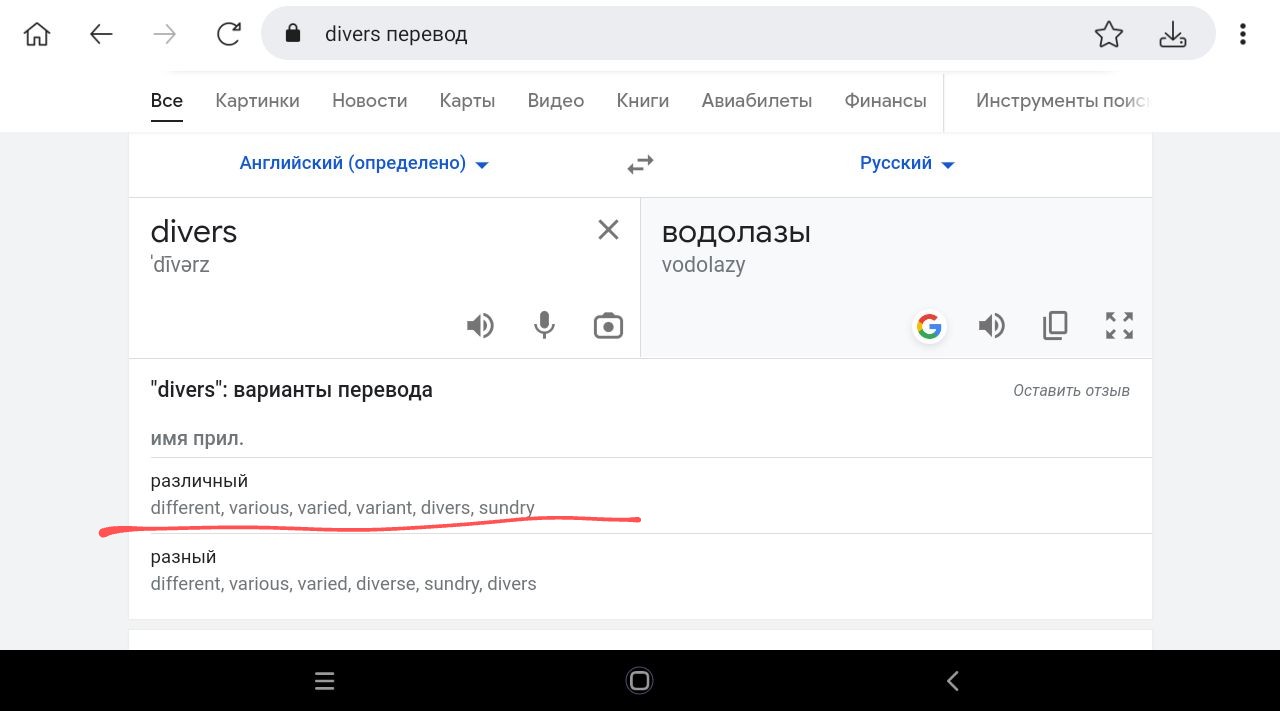This screenshot has width=1280, height=711.
Task: Tap the browser home icon
Action: tap(37, 34)
